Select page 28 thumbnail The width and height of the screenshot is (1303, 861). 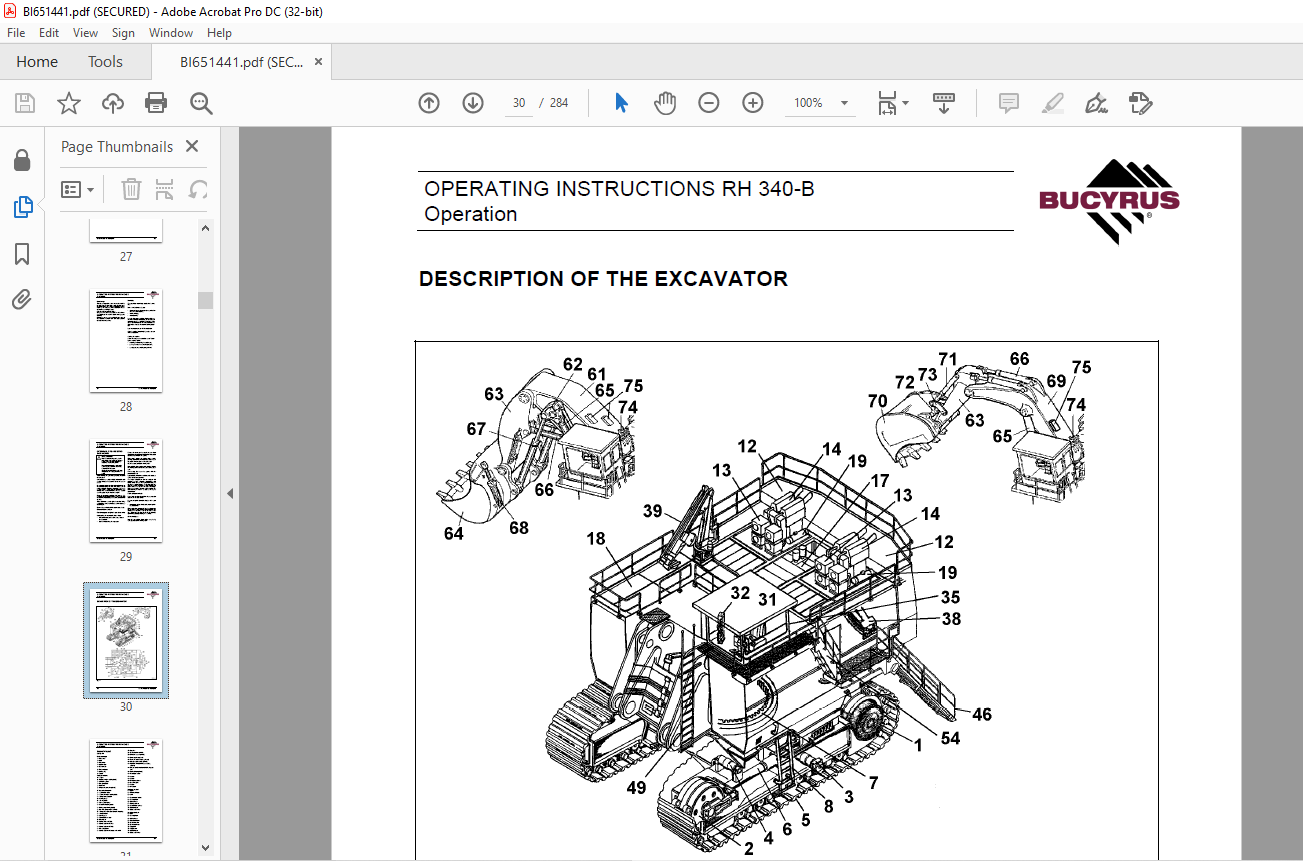[126, 341]
